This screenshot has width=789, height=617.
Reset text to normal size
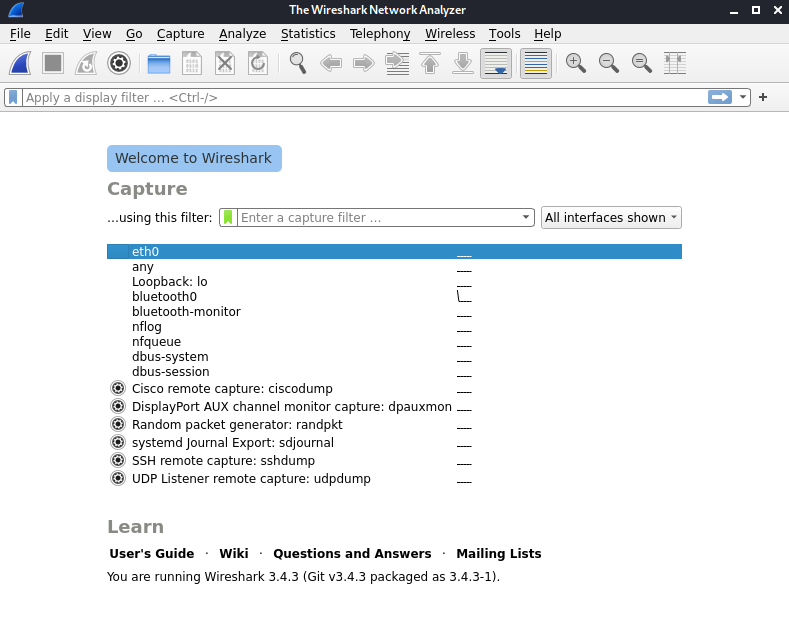point(642,63)
